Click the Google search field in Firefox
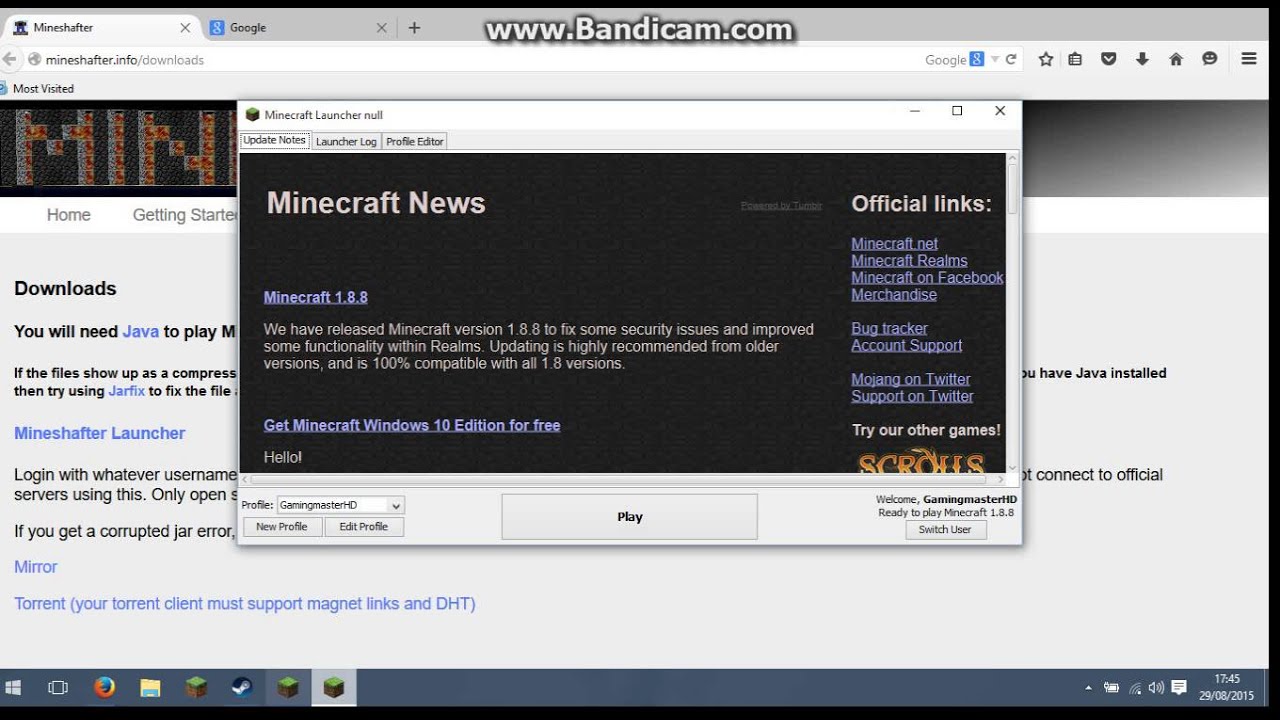 click(x=945, y=59)
